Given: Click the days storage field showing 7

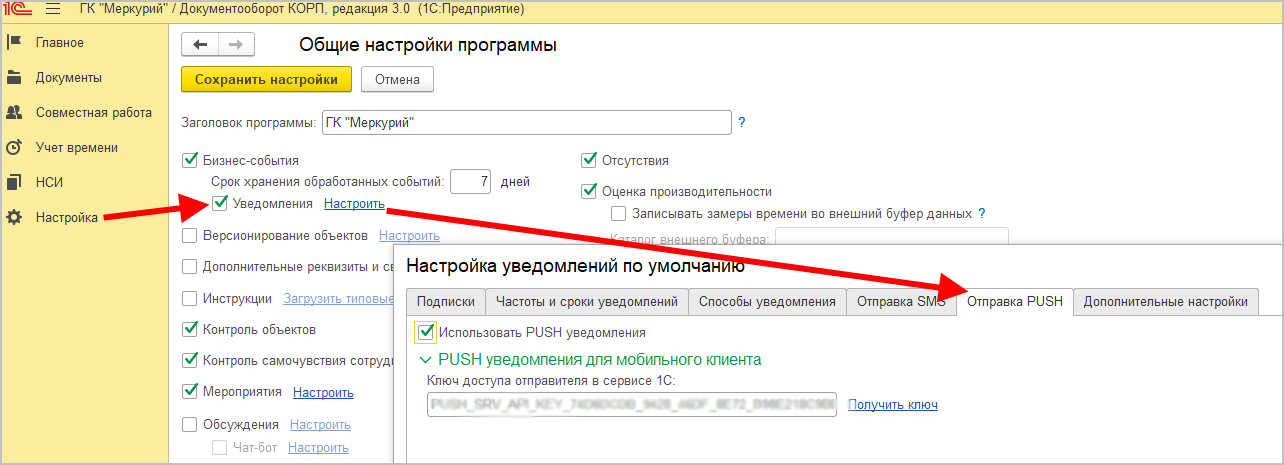Looking at the screenshot, I should coord(471,182).
